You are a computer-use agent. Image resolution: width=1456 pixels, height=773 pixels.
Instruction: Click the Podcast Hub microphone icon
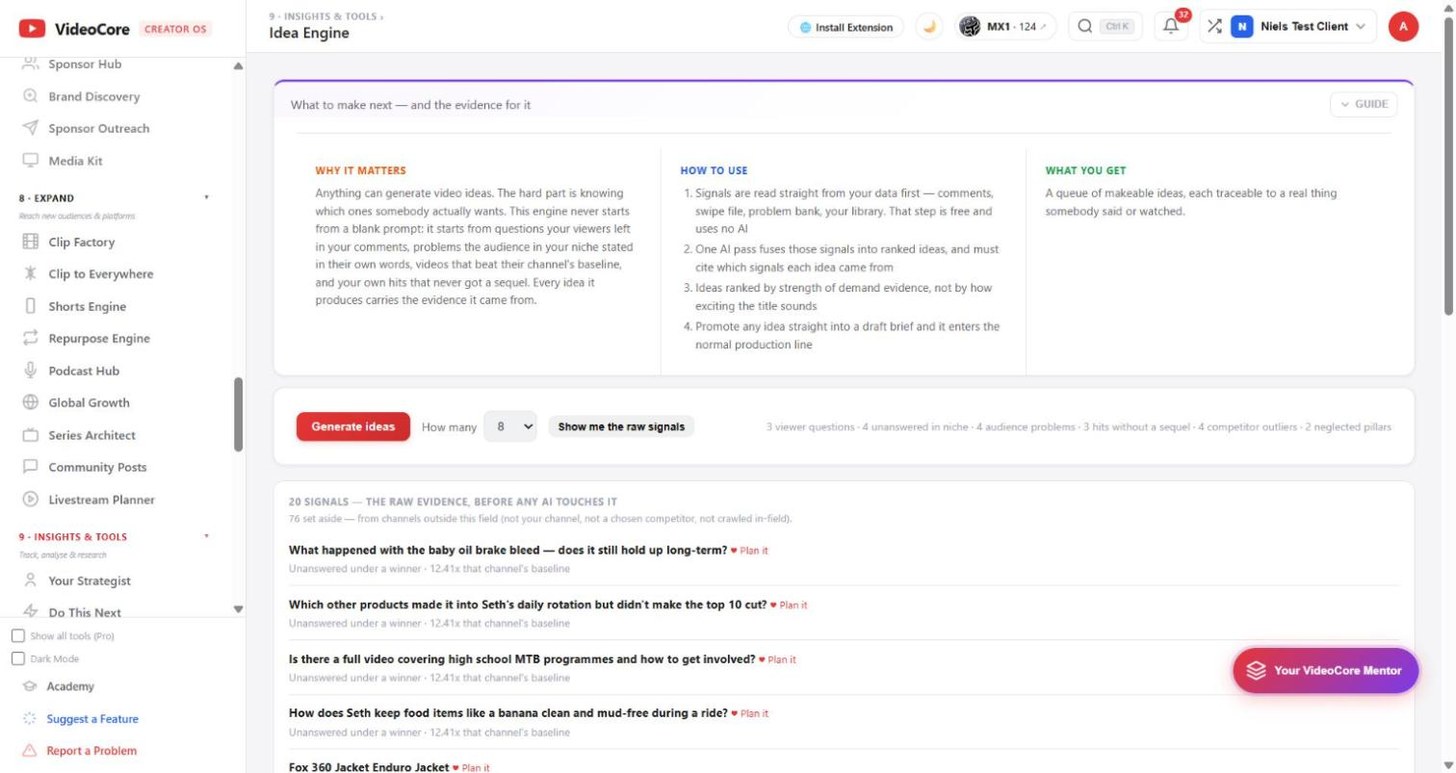pos(30,371)
